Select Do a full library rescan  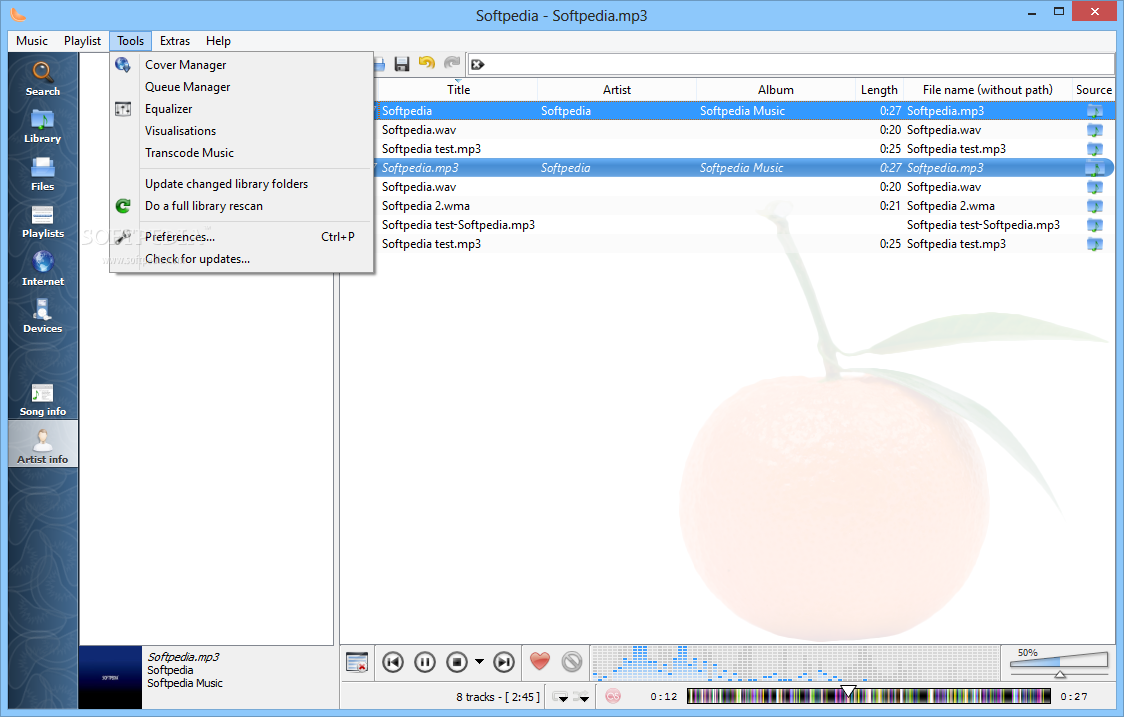(x=242, y=206)
